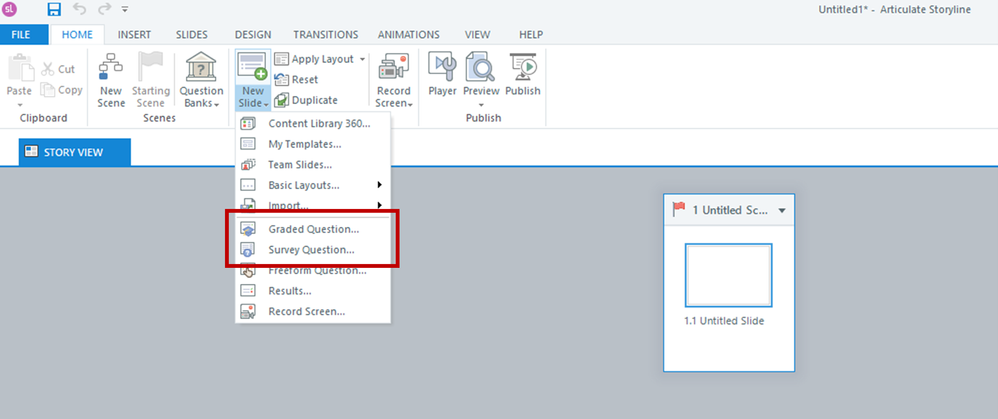Click the STORY VIEW tab
998x419 pixels.
(74, 152)
